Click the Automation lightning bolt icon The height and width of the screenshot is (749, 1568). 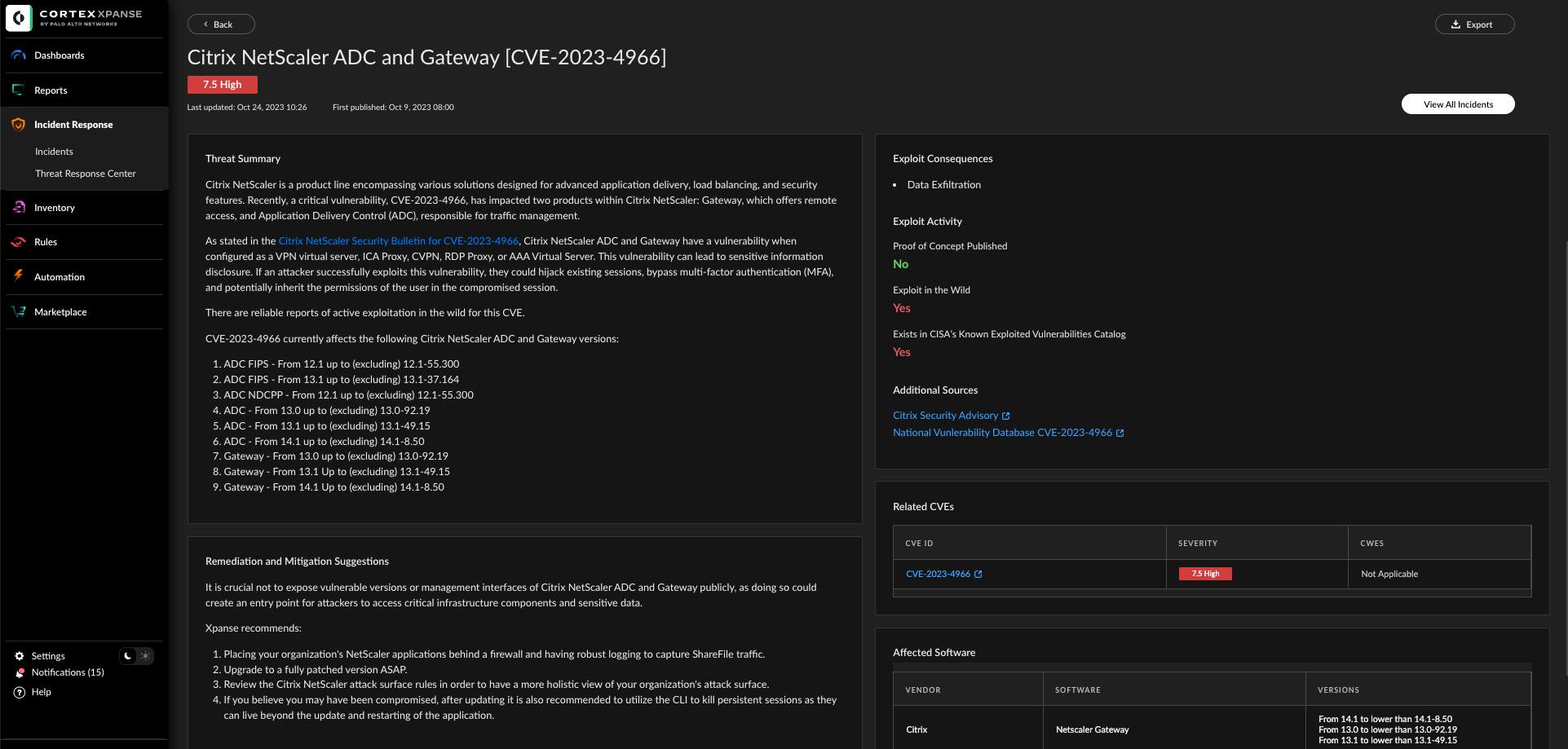tap(19, 276)
